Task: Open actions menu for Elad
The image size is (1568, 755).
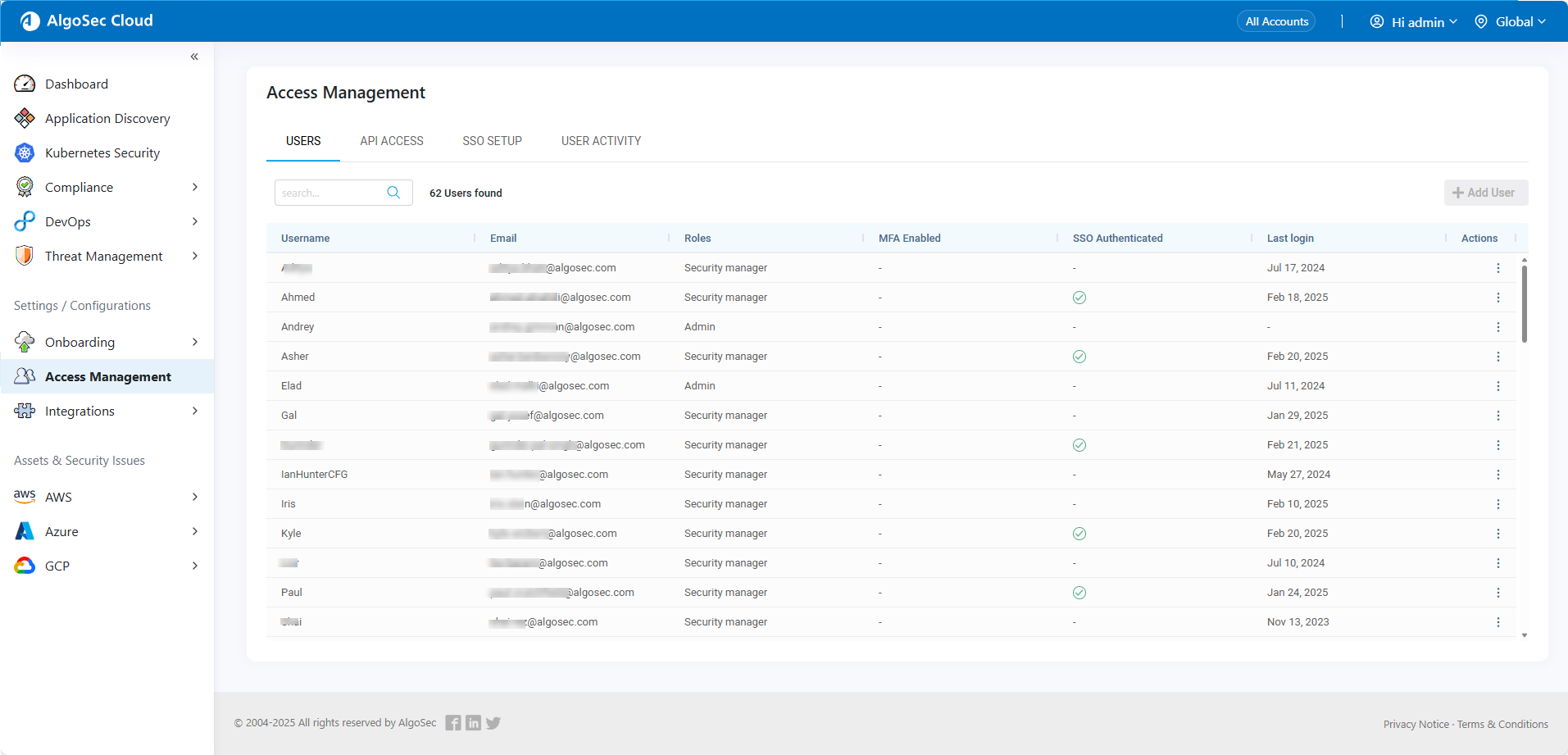Action: [1498, 386]
